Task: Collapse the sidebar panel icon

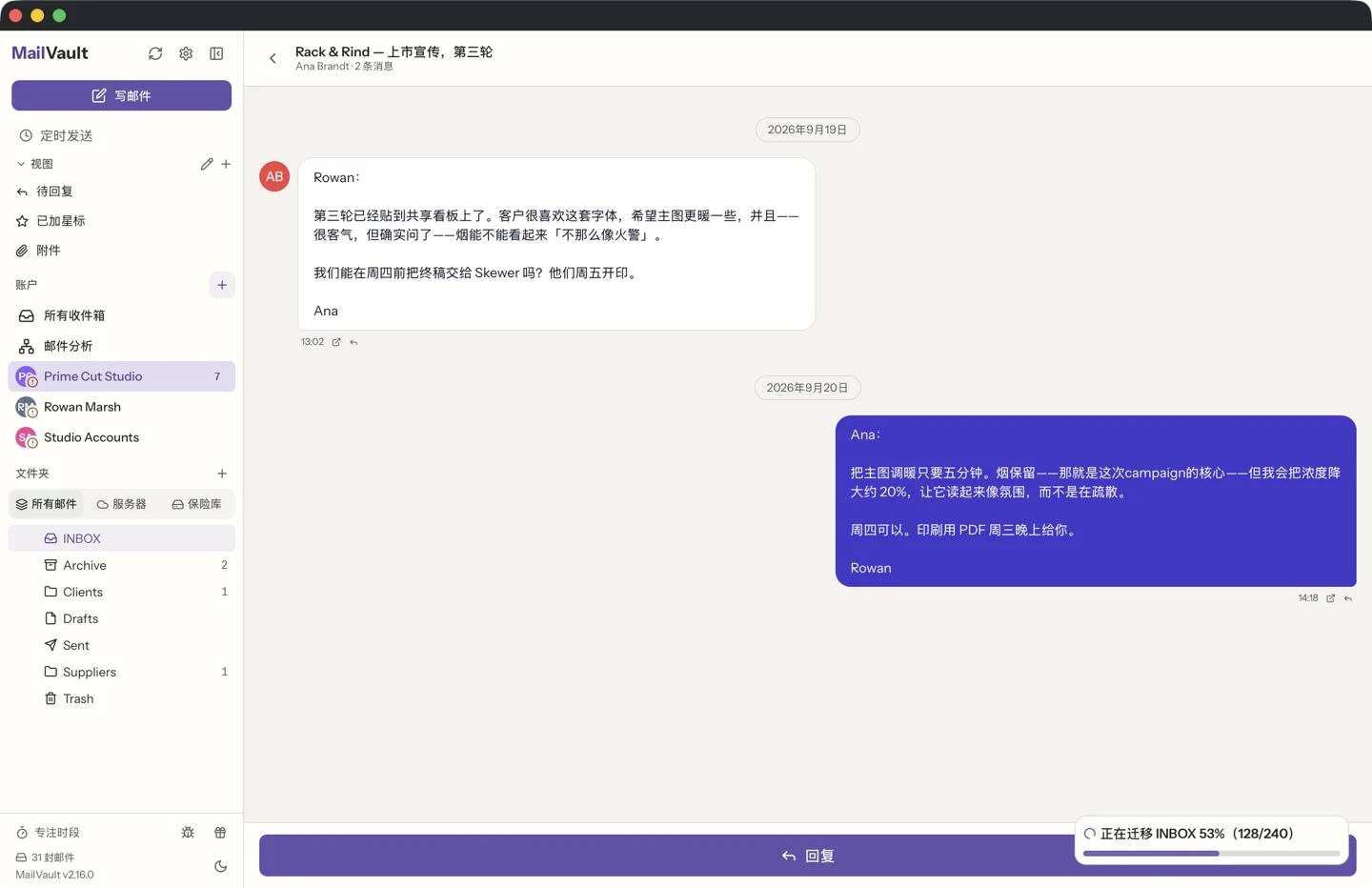Action: [216, 53]
